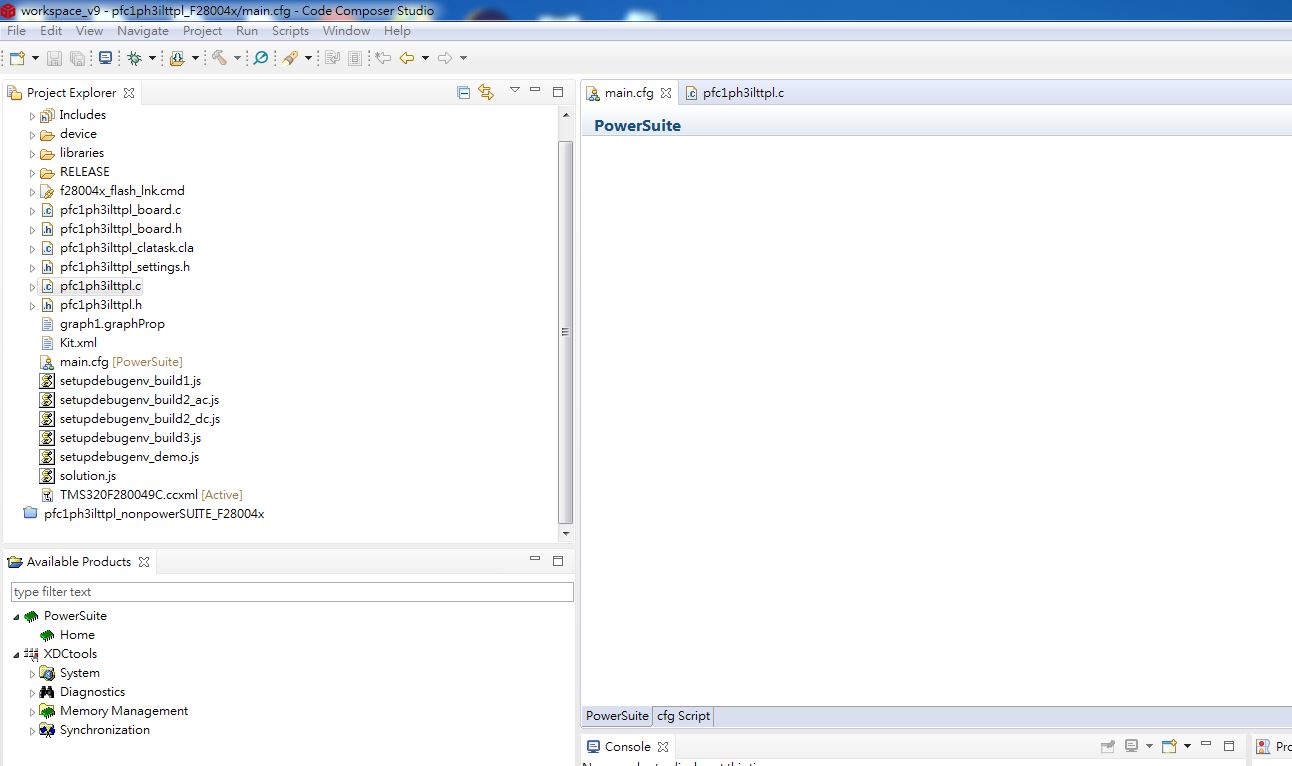This screenshot has width=1292, height=766.
Task: Expand the Includes folder
Action: [x=32, y=116]
